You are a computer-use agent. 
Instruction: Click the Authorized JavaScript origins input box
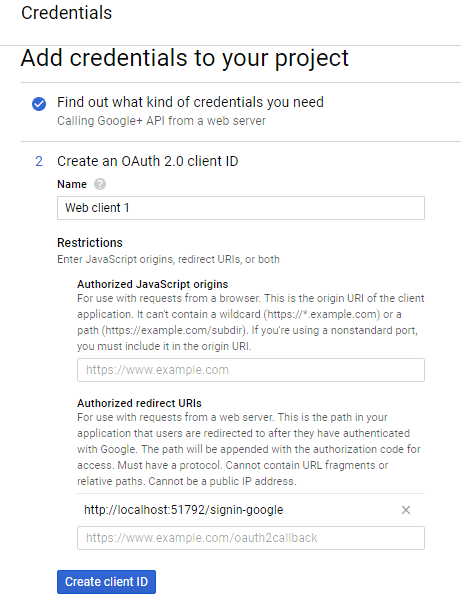251,370
